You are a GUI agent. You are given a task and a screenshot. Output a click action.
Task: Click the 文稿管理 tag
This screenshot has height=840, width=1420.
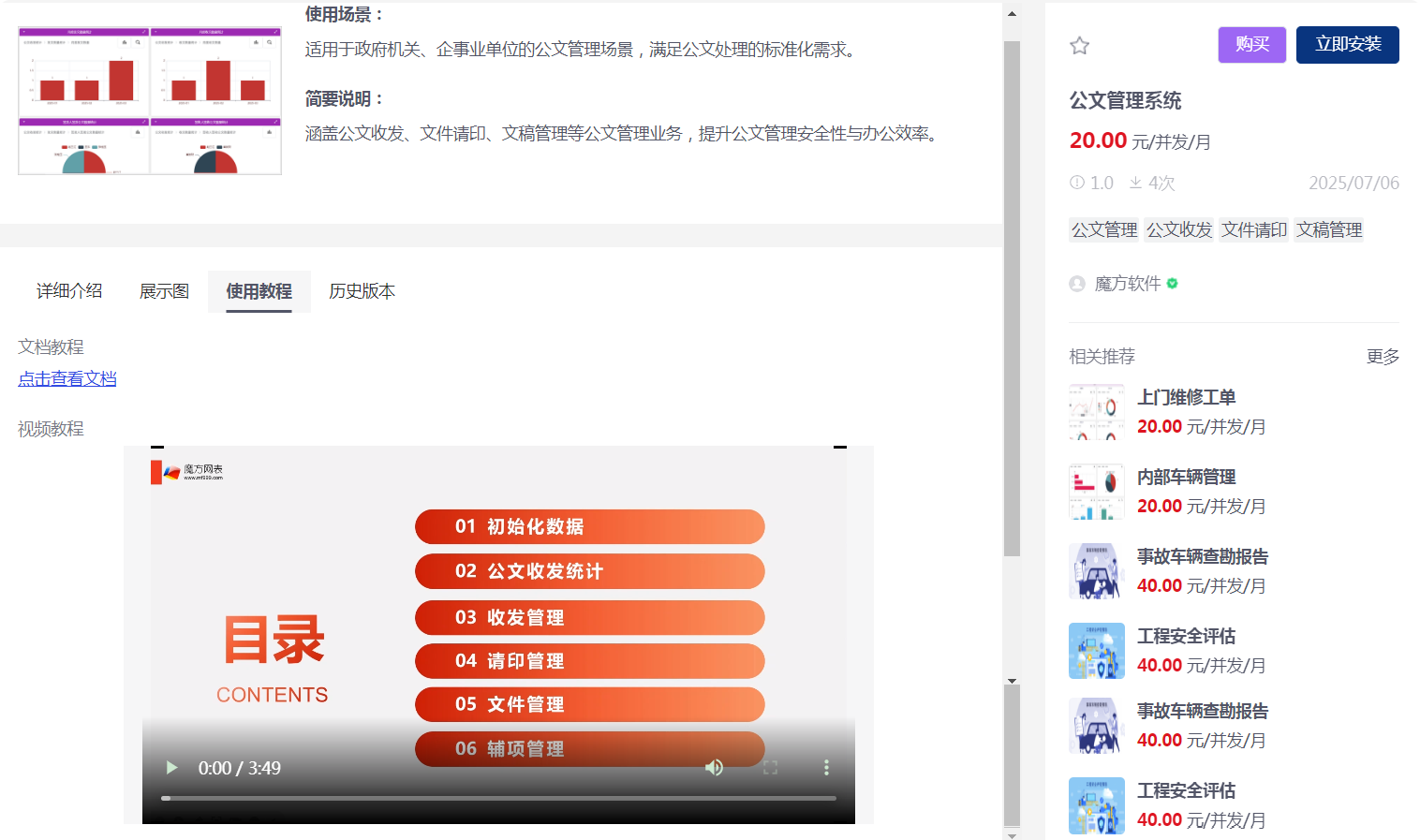click(x=1329, y=229)
